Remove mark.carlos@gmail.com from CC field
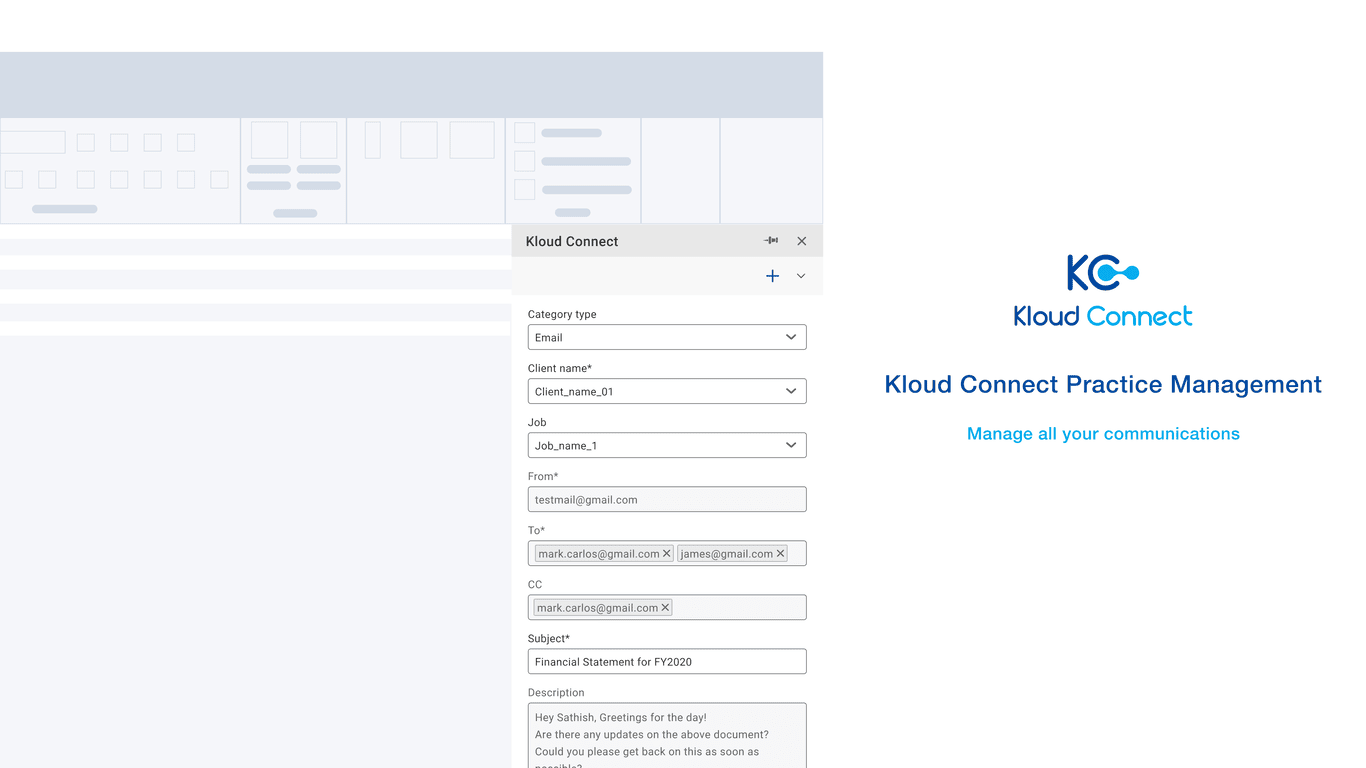This screenshot has height=768, width=1366. [x=665, y=607]
